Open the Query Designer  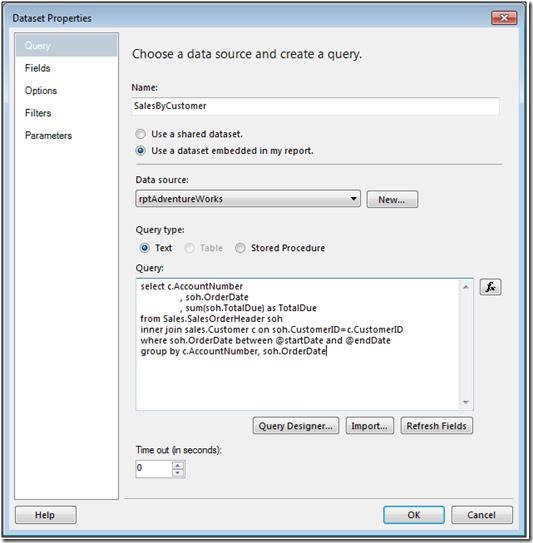tap(296, 426)
